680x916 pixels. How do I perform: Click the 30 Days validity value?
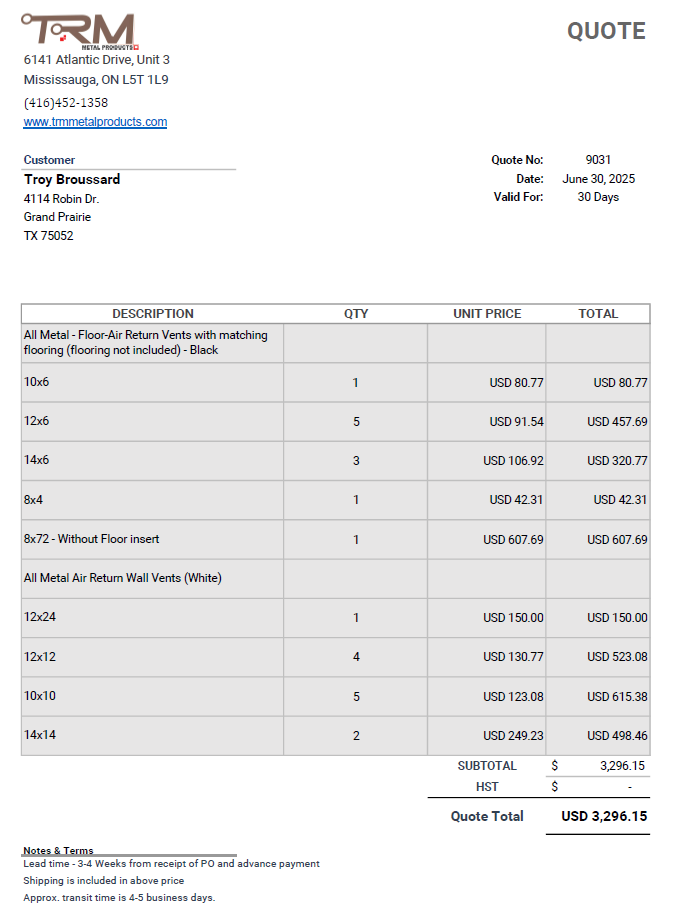(598, 197)
